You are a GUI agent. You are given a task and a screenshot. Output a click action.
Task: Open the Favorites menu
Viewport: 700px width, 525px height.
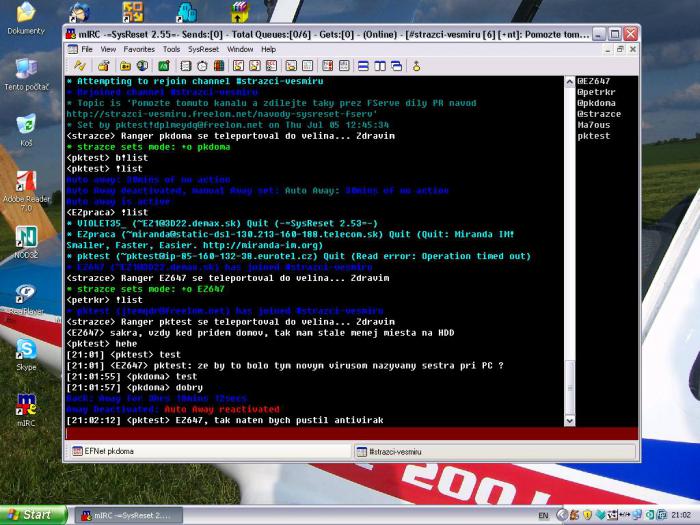click(139, 49)
